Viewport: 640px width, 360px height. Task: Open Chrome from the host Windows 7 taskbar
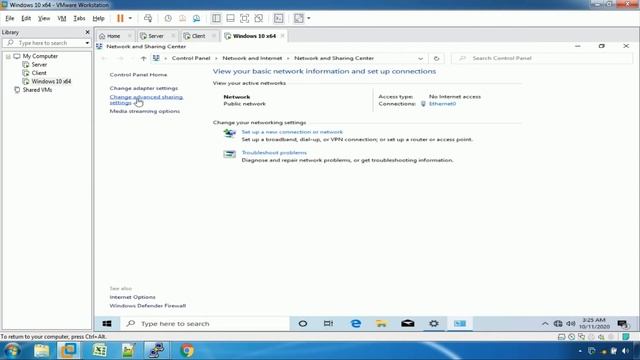click(187, 351)
